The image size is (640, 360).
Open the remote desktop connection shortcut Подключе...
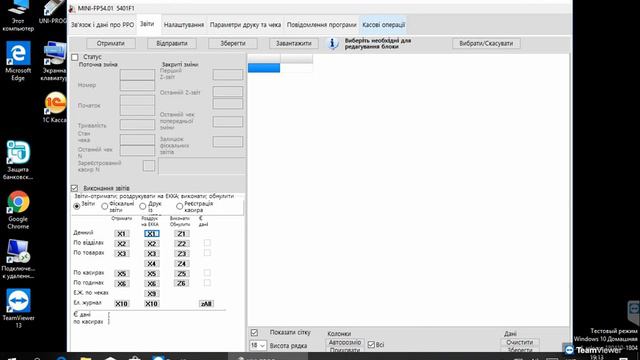coord(18,259)
